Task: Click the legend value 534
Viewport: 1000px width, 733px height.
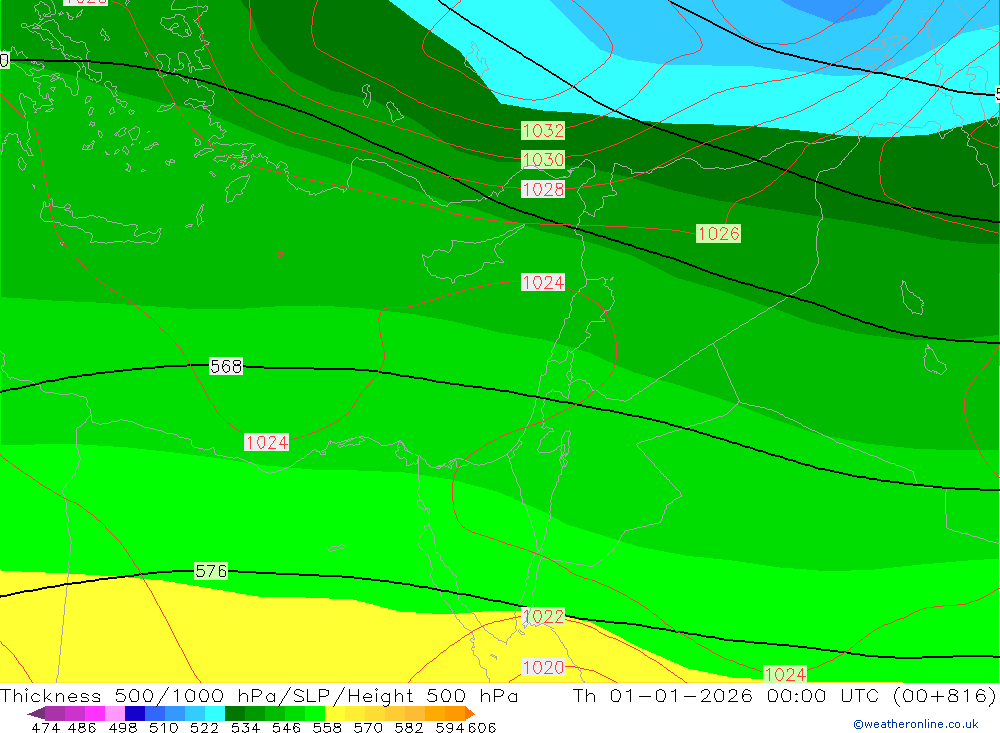Action: point(245,728)
